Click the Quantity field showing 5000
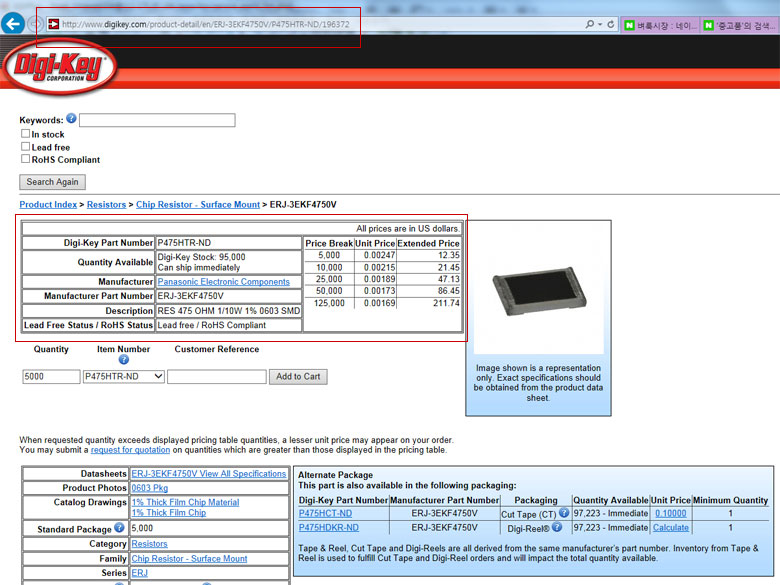Image resolution: width=780 pixels, height=585 pixels. 51,377
